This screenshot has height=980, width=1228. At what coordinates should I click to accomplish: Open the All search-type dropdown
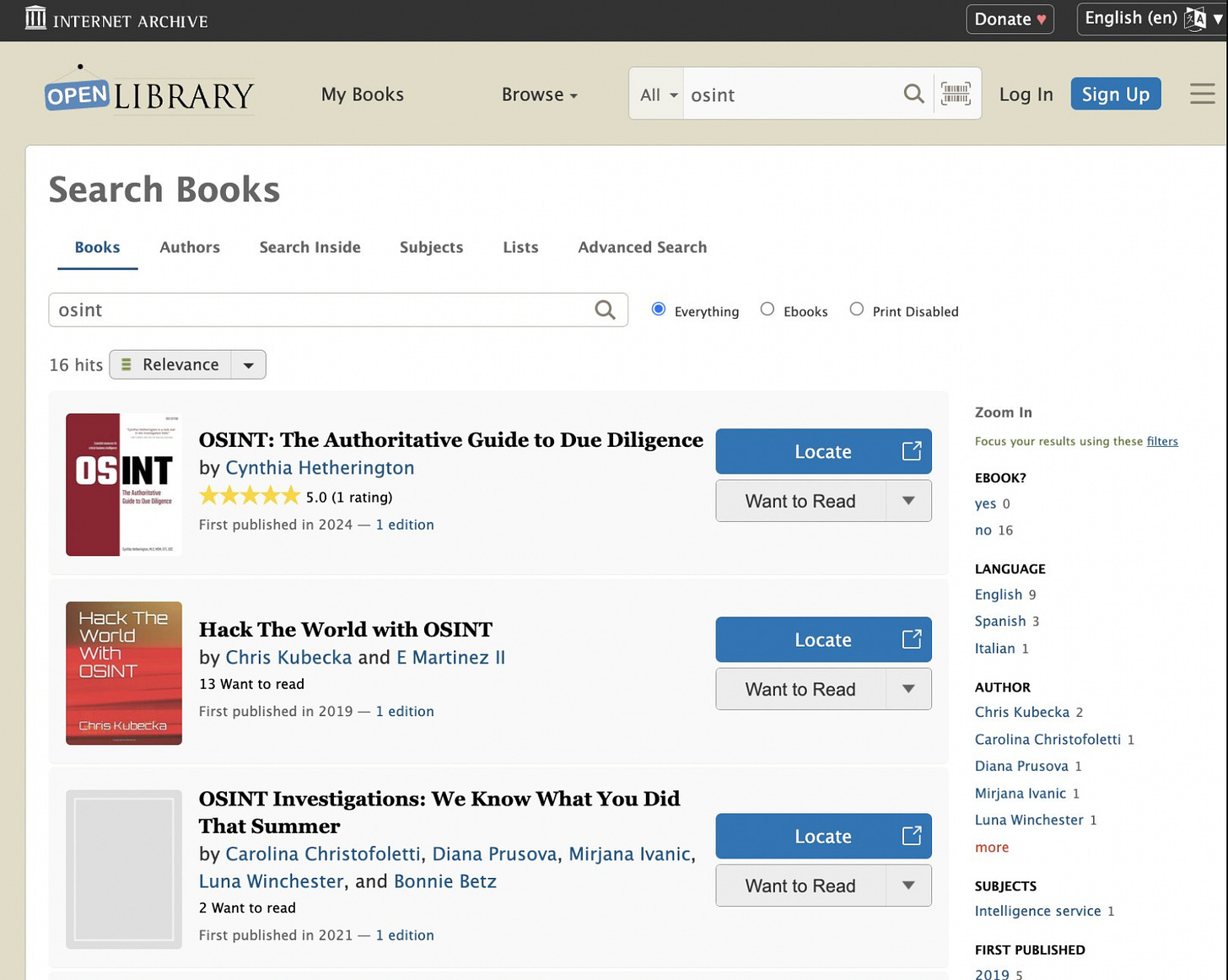pyautogui.click(x=657, y=94)
